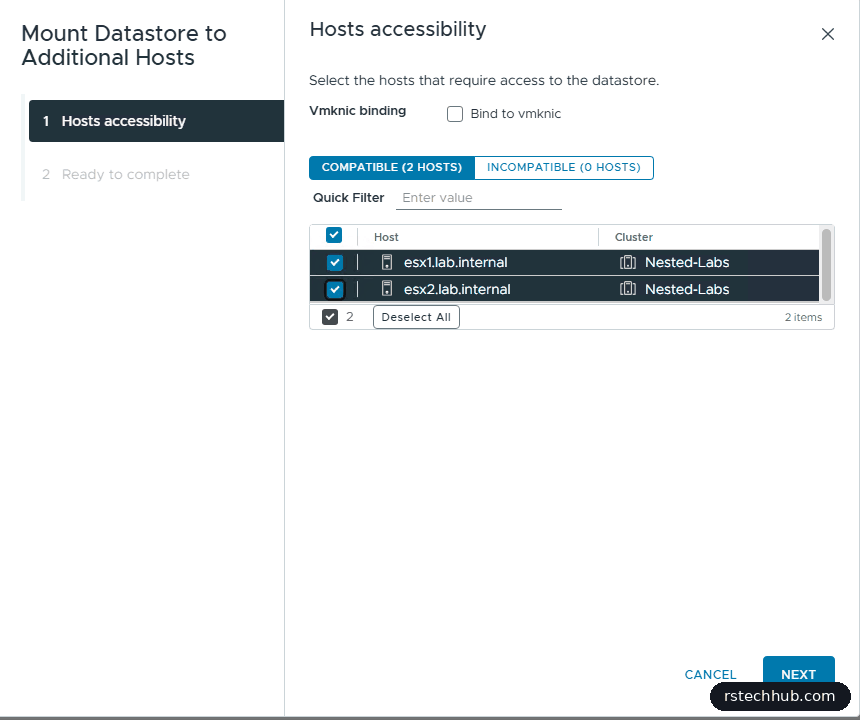Uncheck the esx1.lab.internal row checkbox
This screenshot has width=860, height=720.
click(335, 263)
